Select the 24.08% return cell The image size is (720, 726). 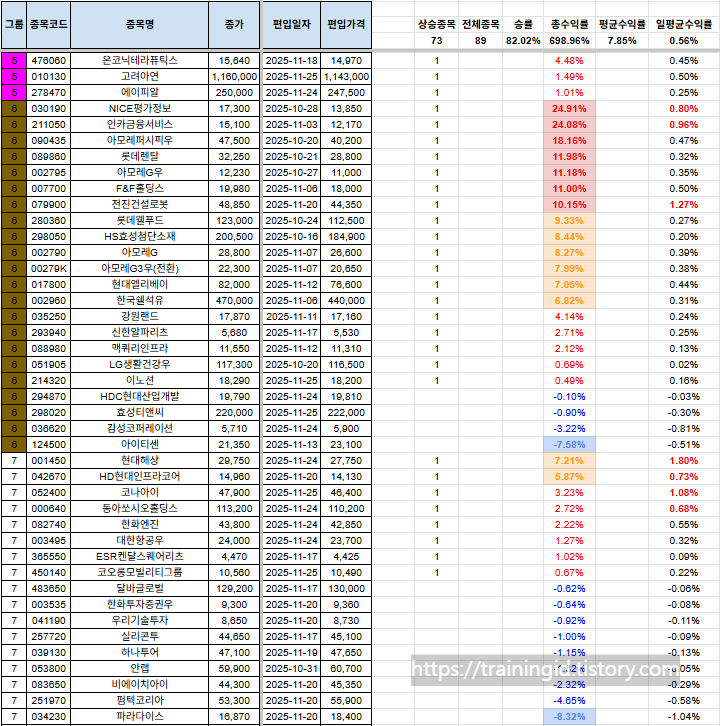569,125
